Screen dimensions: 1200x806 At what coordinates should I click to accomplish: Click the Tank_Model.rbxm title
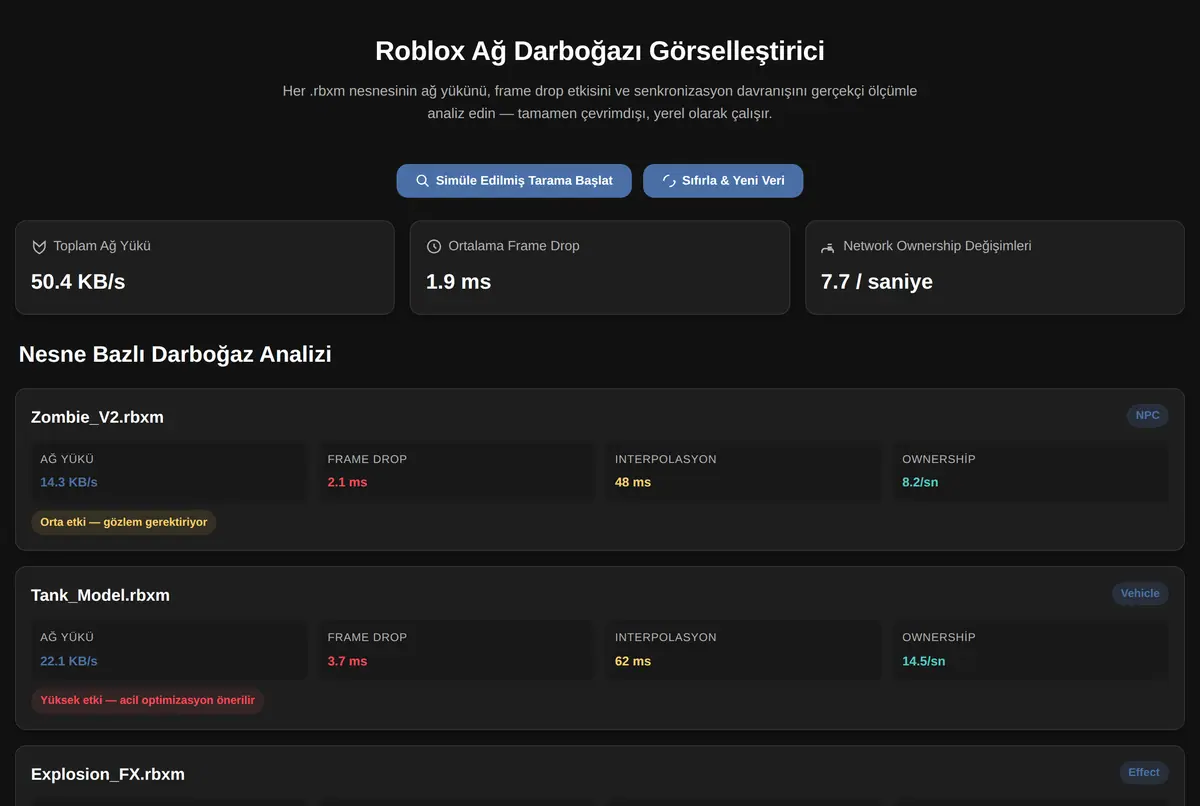pos(100,595)
